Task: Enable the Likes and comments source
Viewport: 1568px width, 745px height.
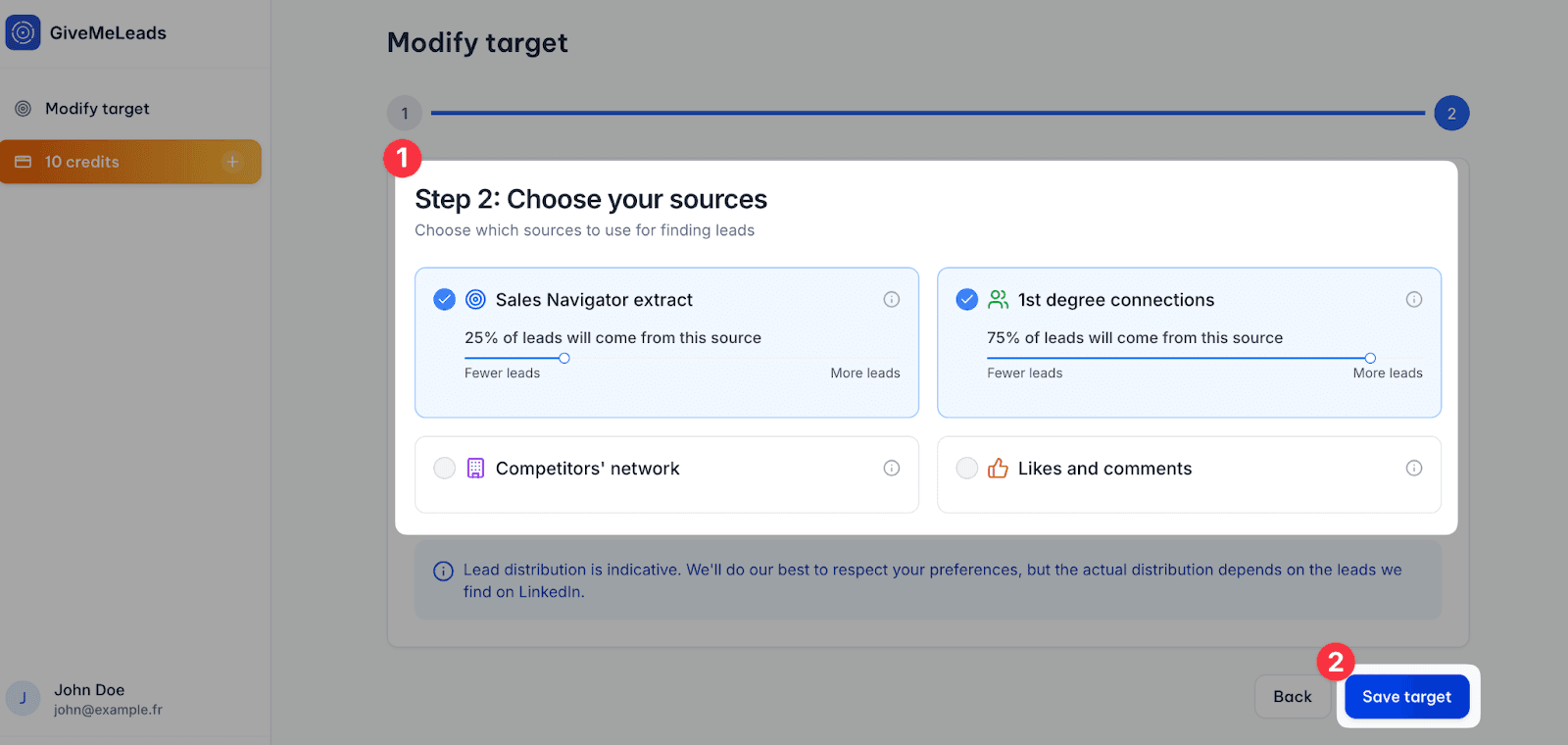Action: click(967, 469)
